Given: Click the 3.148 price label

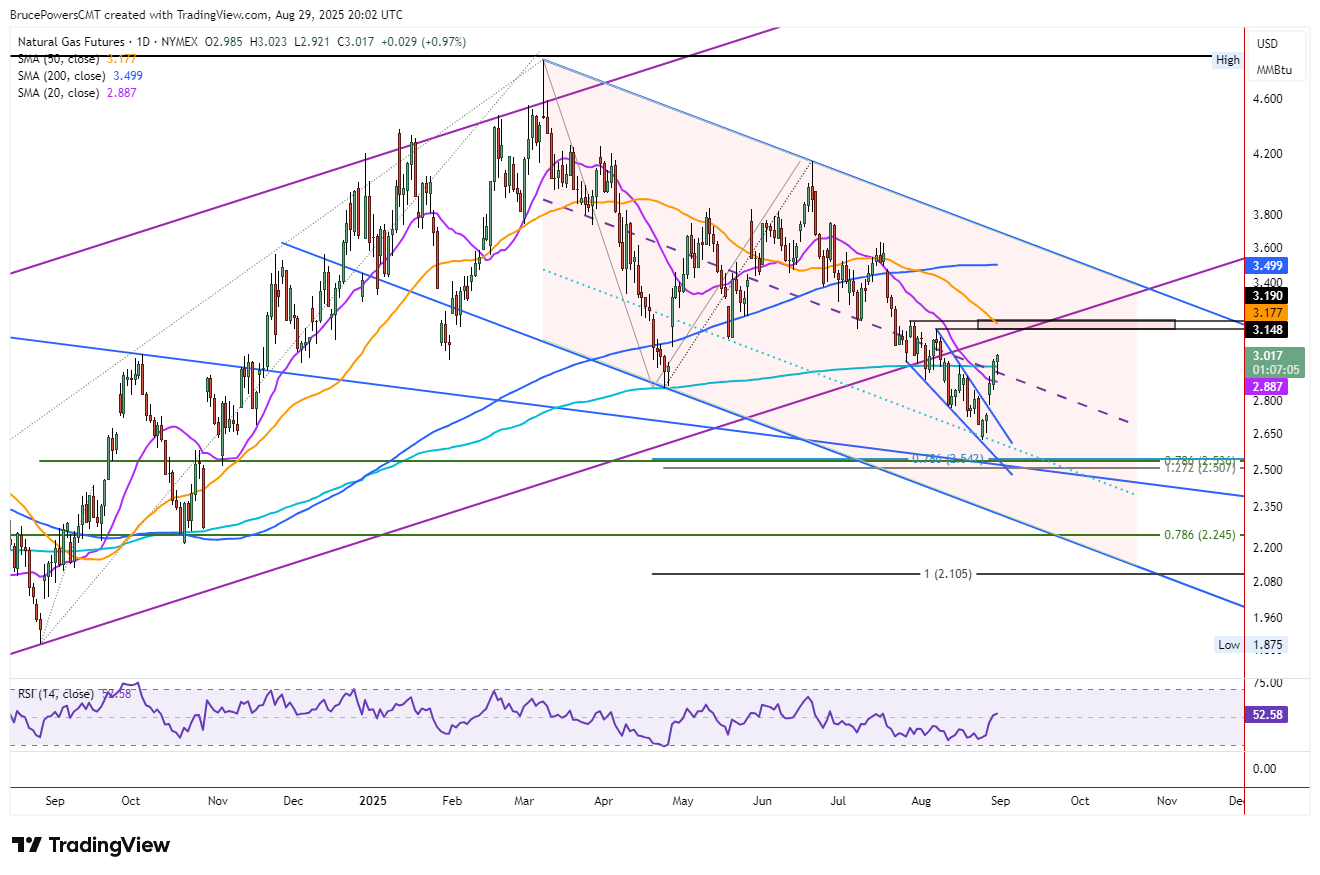Looking at the screenshot, I should click(x=1268, y=329).
